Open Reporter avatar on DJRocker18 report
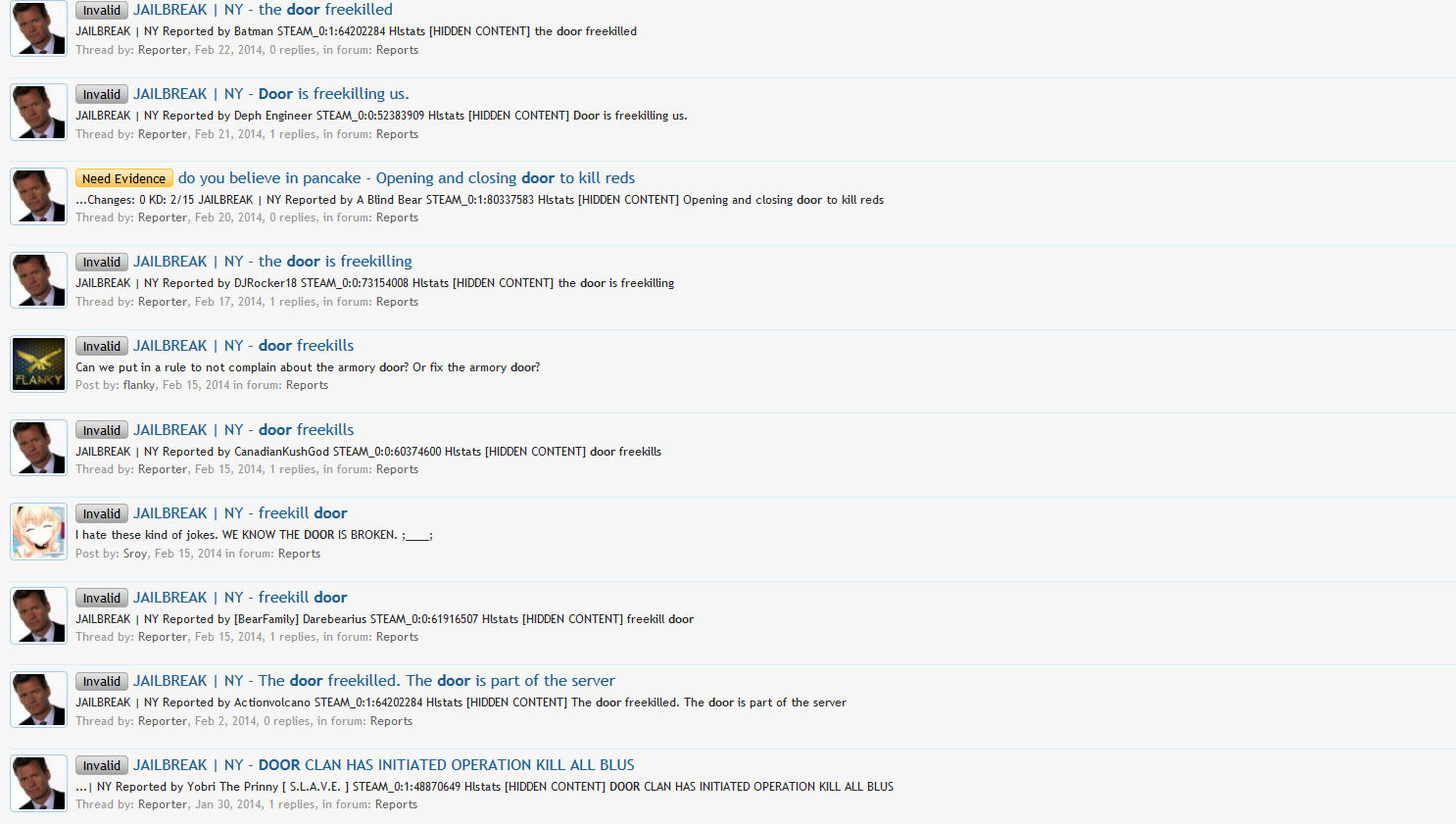Image resolution: width=1456 pixels, height=824 pixels. pyautogui.click(x=39, y=279)
